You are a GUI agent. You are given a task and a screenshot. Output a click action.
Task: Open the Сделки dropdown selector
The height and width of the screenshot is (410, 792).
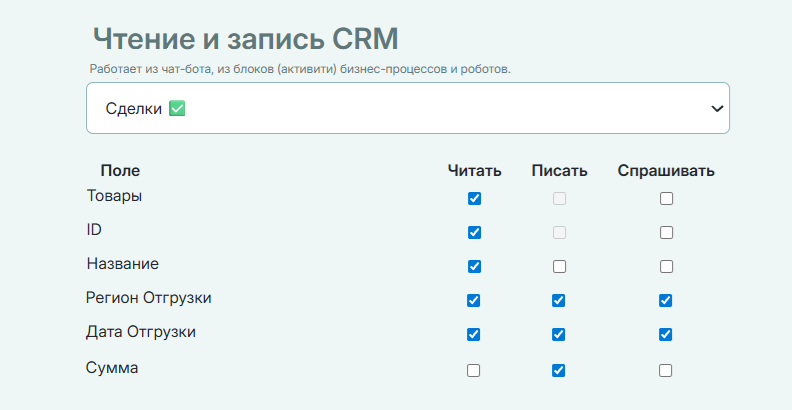pyautogui.click(x=400, y=108)
